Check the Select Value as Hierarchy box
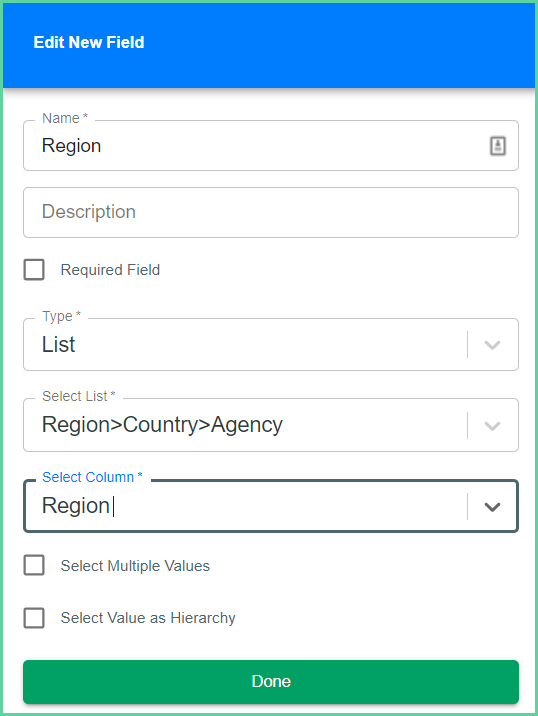Screen dimensions: 538x716 tap(34, 618)
